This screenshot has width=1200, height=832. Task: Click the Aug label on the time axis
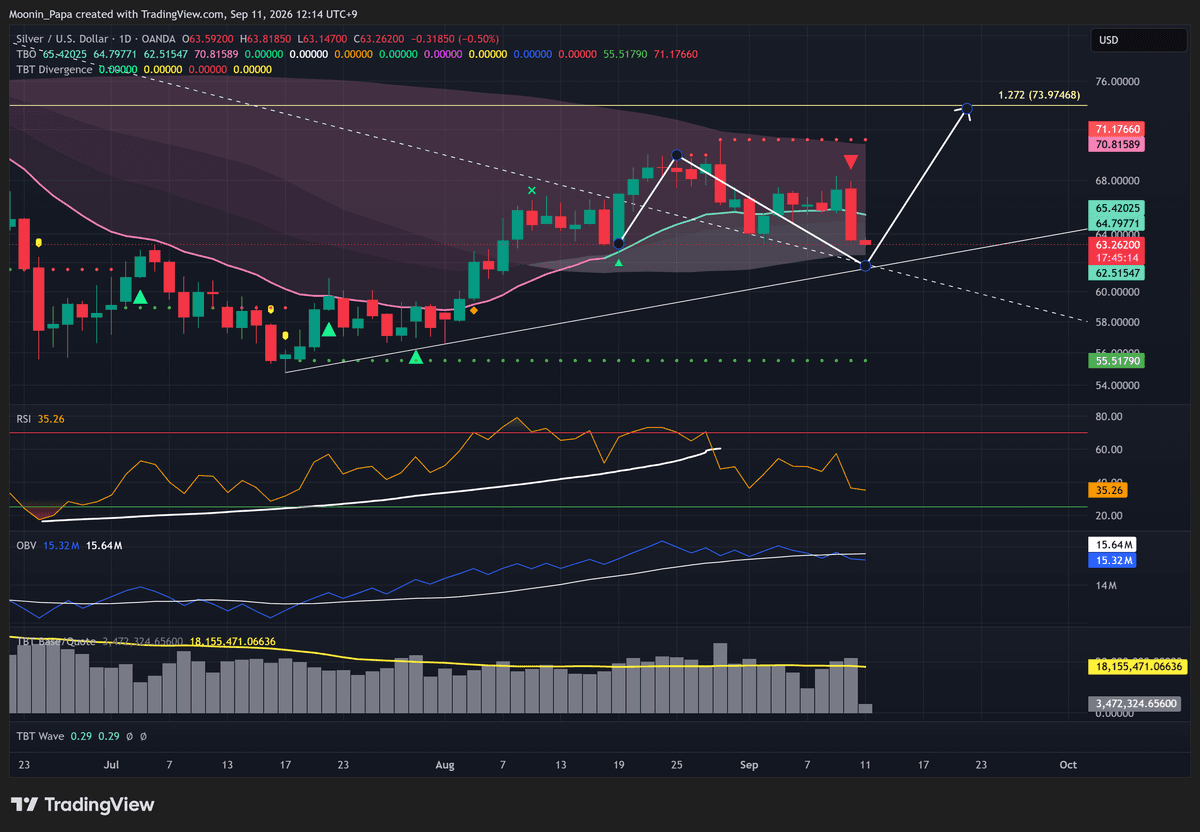[x=446, y=765]
